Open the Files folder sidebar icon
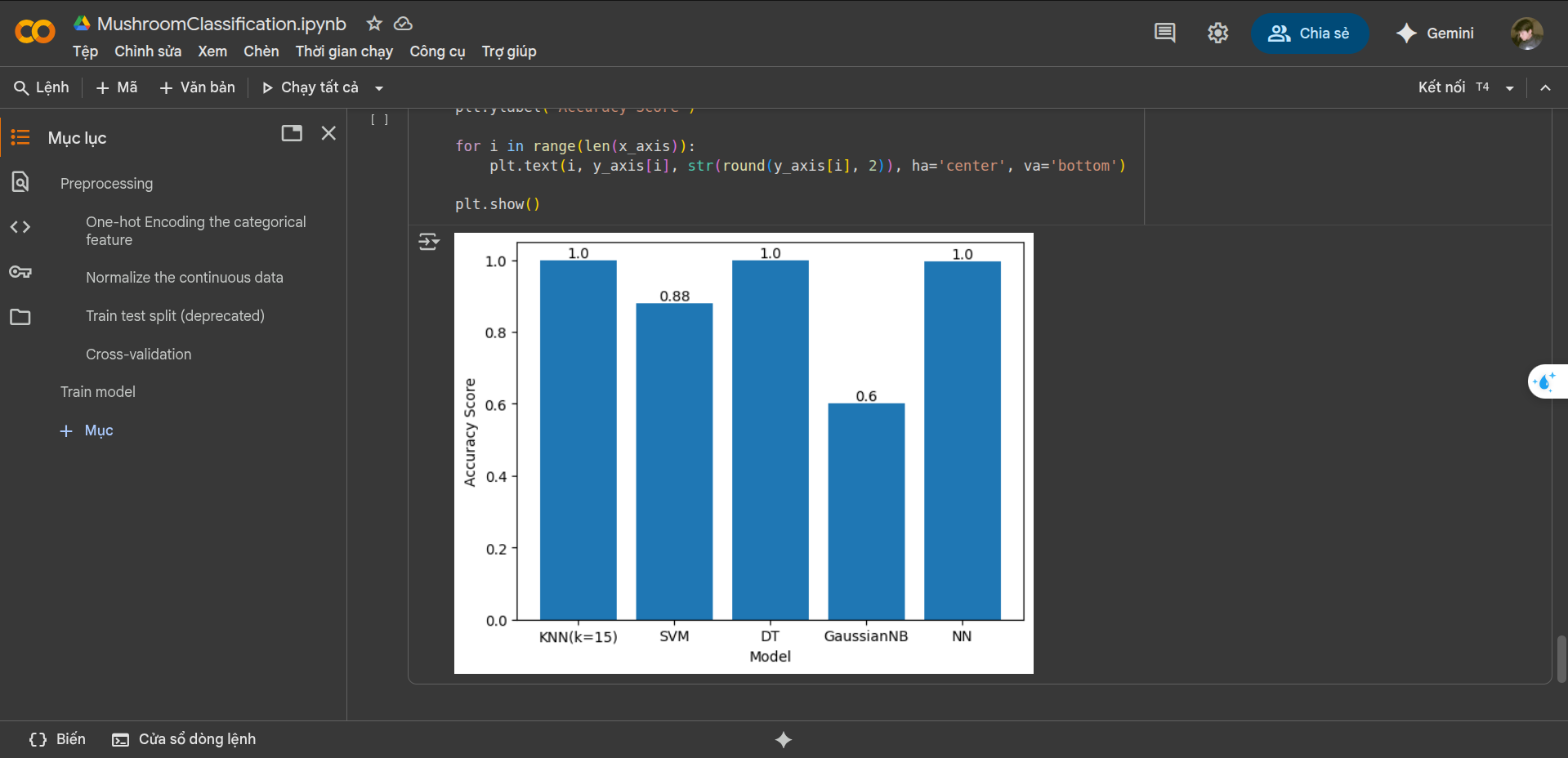 pyautogui.click(x=20, y=317)
